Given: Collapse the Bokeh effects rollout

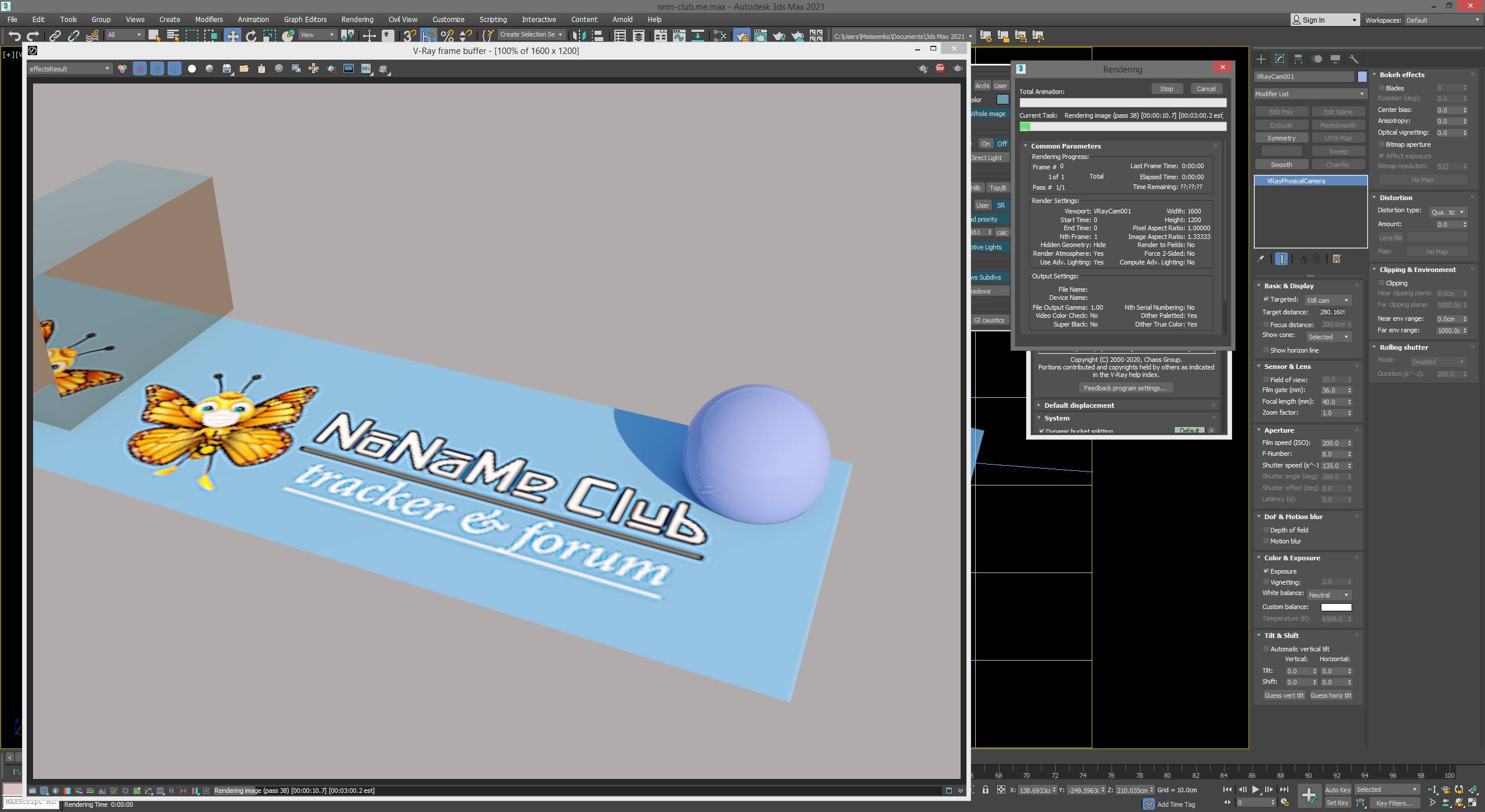Looking at the screenshot, I should coord(1401,75).
